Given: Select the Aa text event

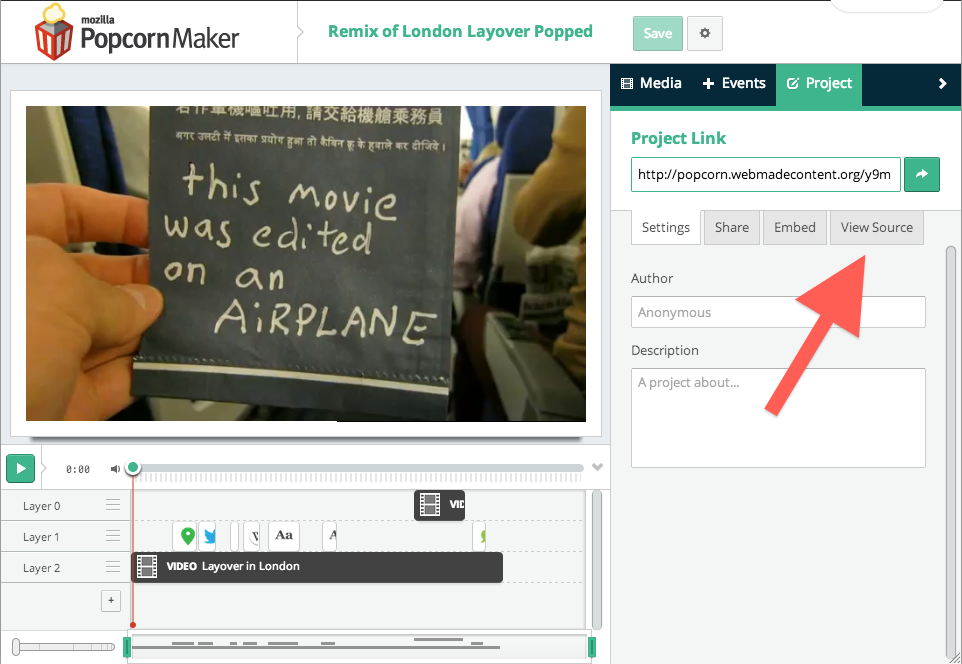Looking at the screenshot, I should point(284,536).
